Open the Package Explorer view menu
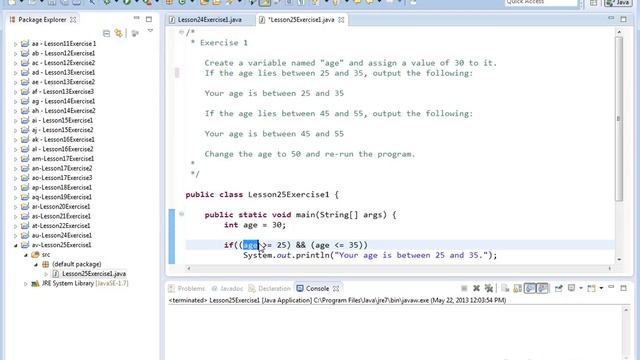Screen dimensions: 640x360 coord(150,31)
